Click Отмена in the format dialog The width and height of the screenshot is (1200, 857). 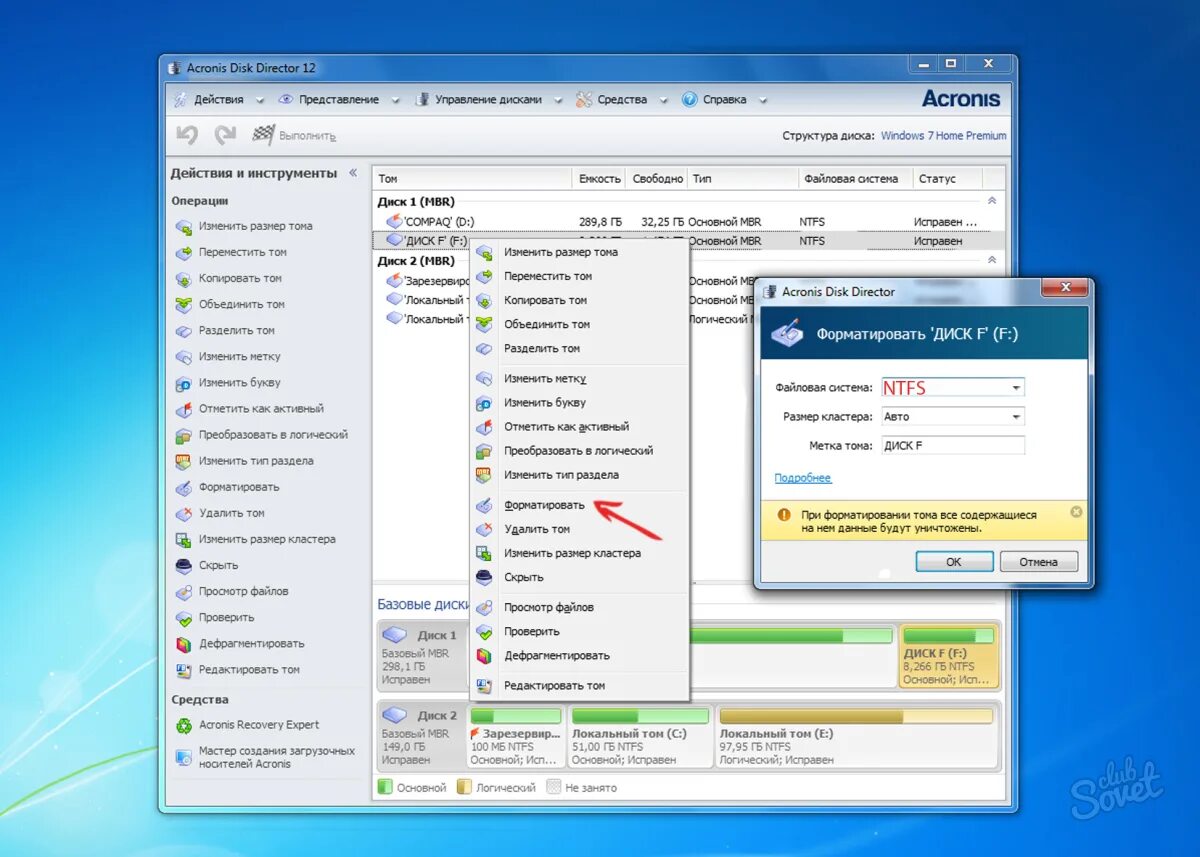coord(1039,562)
